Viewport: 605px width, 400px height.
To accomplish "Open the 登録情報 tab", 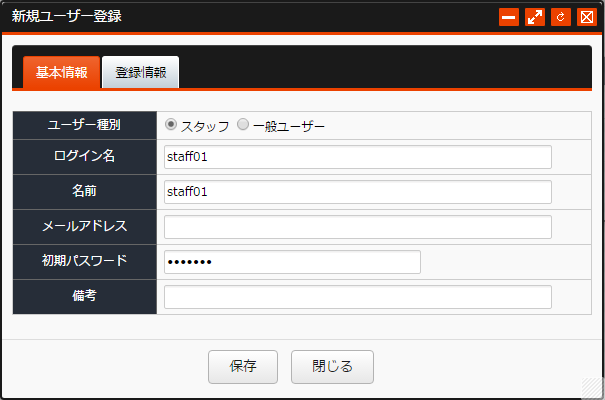I will pyautogui.click(x=140, y=72).
